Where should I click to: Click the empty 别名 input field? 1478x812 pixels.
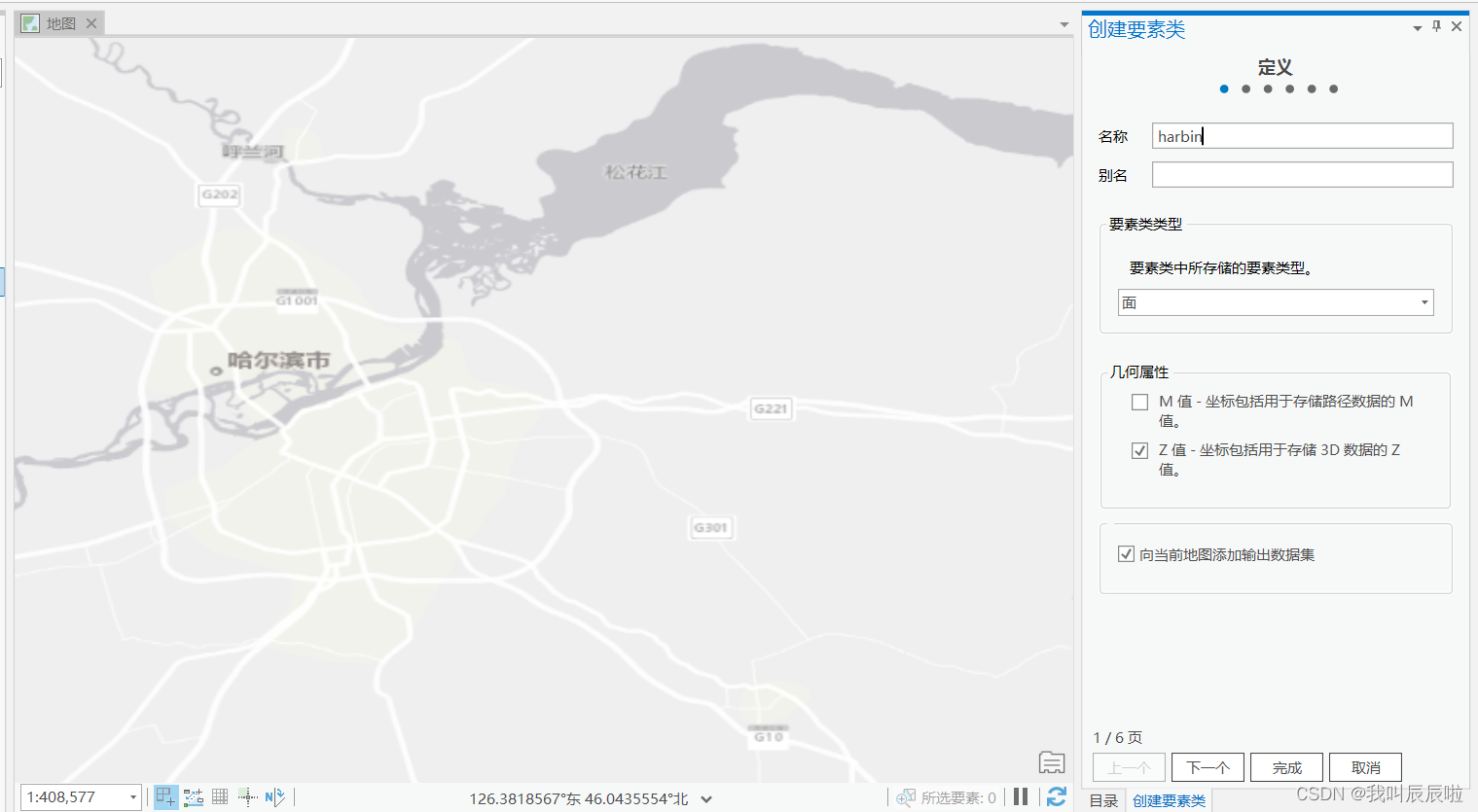(1302, 175)
